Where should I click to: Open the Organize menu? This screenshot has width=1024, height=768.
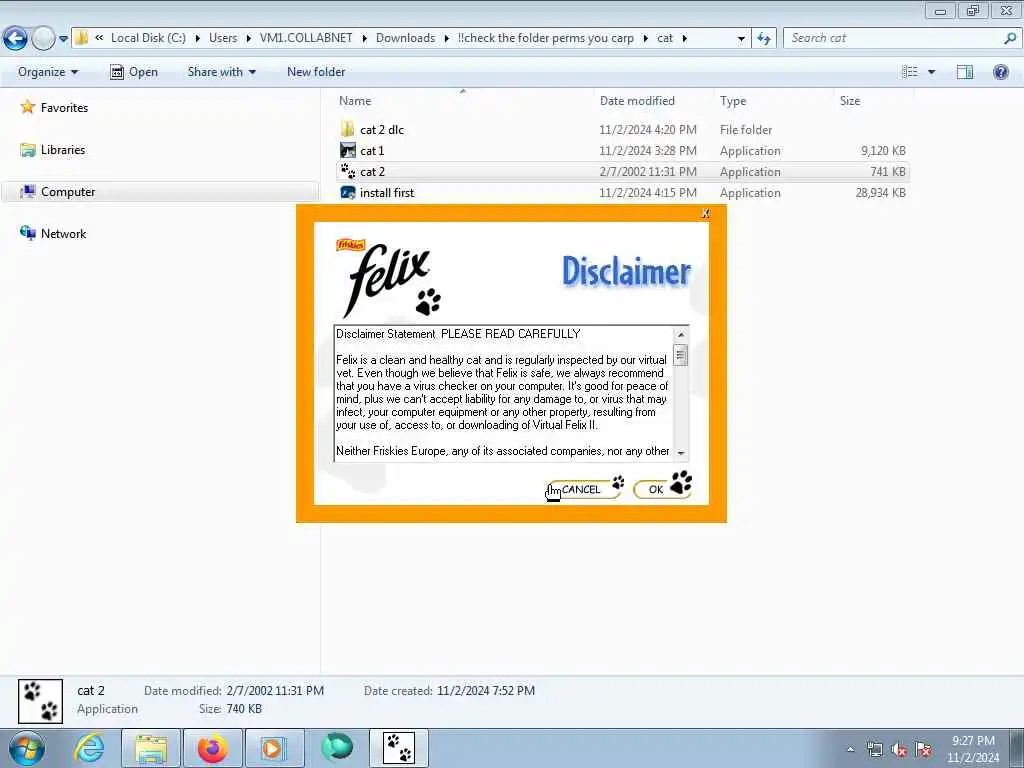tap(48, 72)
